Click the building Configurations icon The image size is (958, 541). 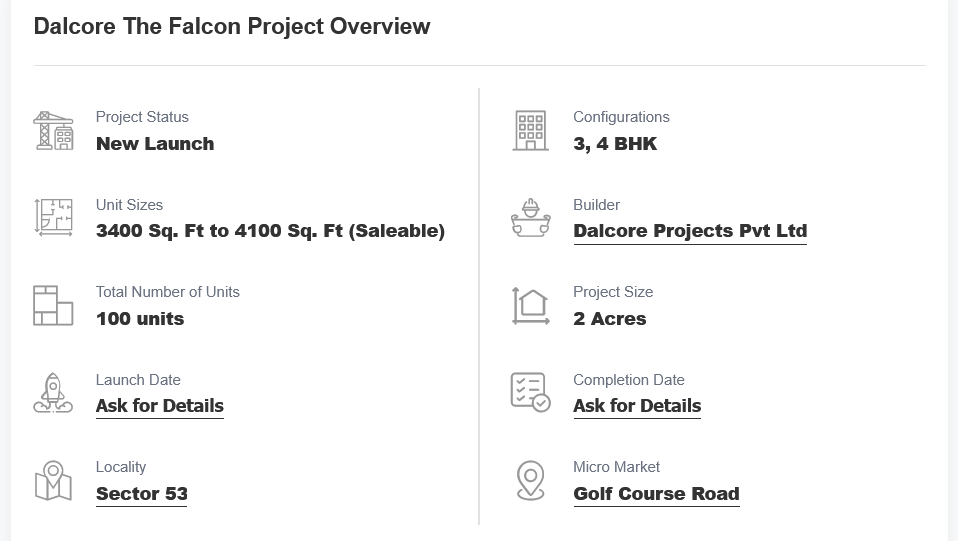[530, 131]
